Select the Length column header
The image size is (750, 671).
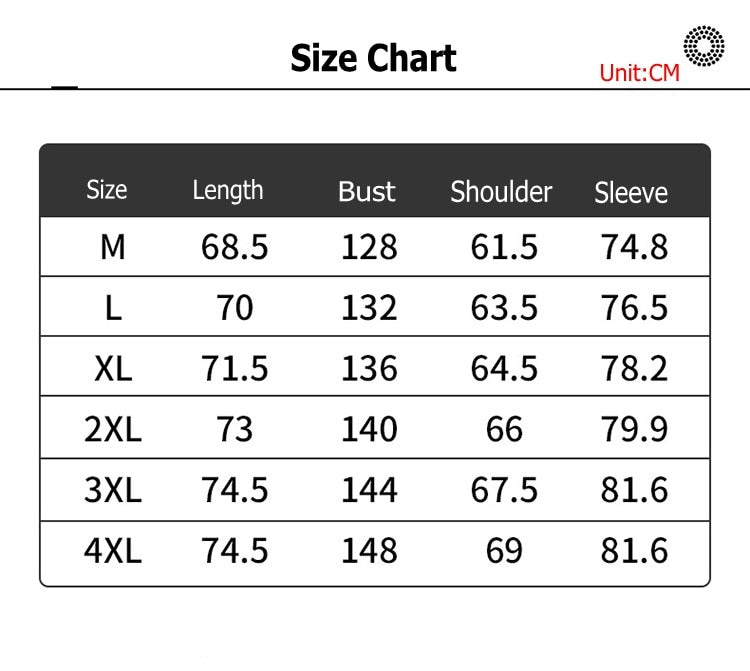pyautogui.click(x=228, y=191)
